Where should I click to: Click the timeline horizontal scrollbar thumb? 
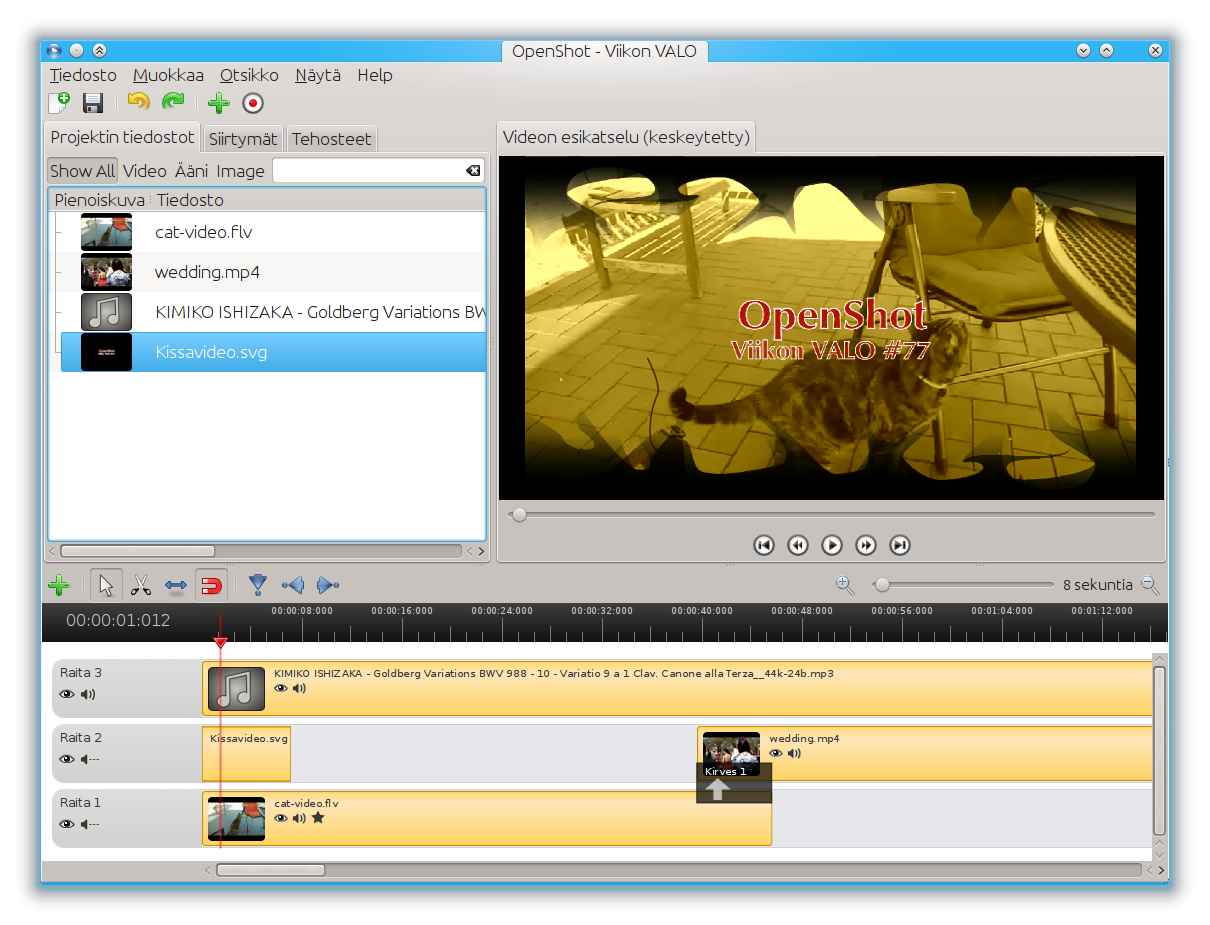point(270,870)
